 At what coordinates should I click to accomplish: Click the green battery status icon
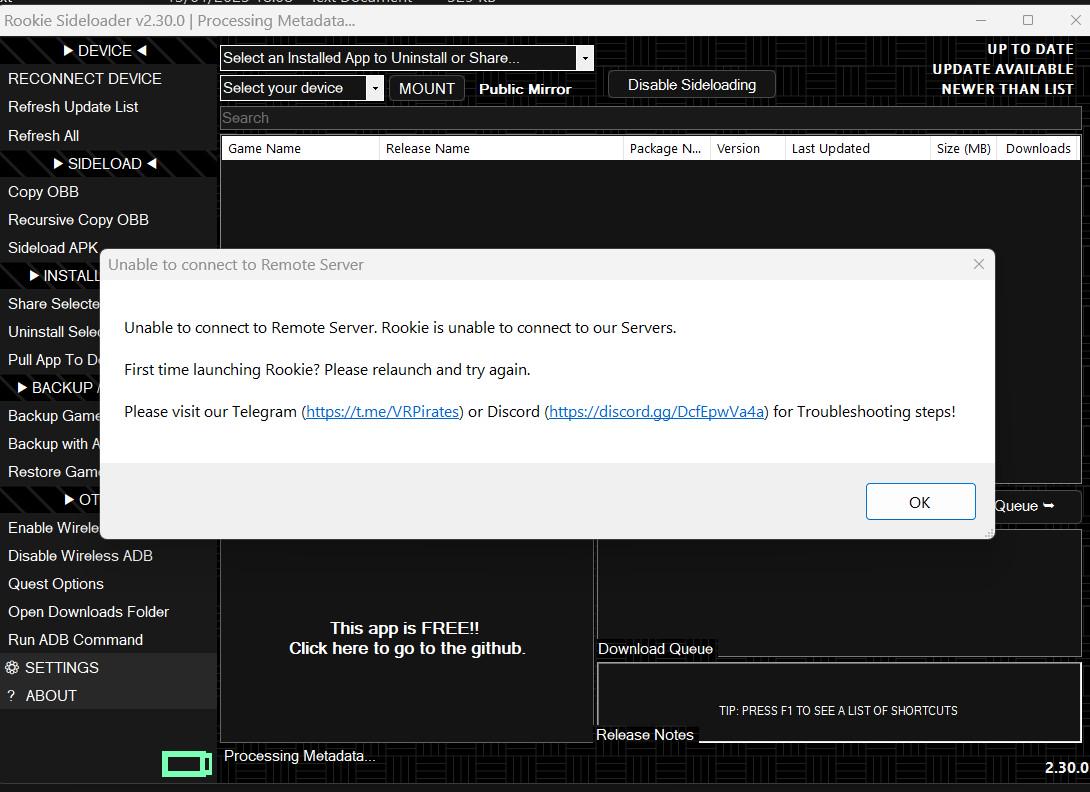[186, 763]
